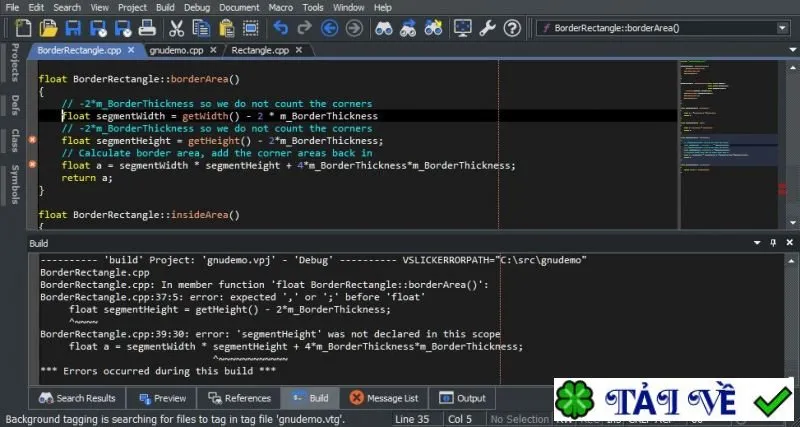Open the Build panel options dropdown arrow

757,243
